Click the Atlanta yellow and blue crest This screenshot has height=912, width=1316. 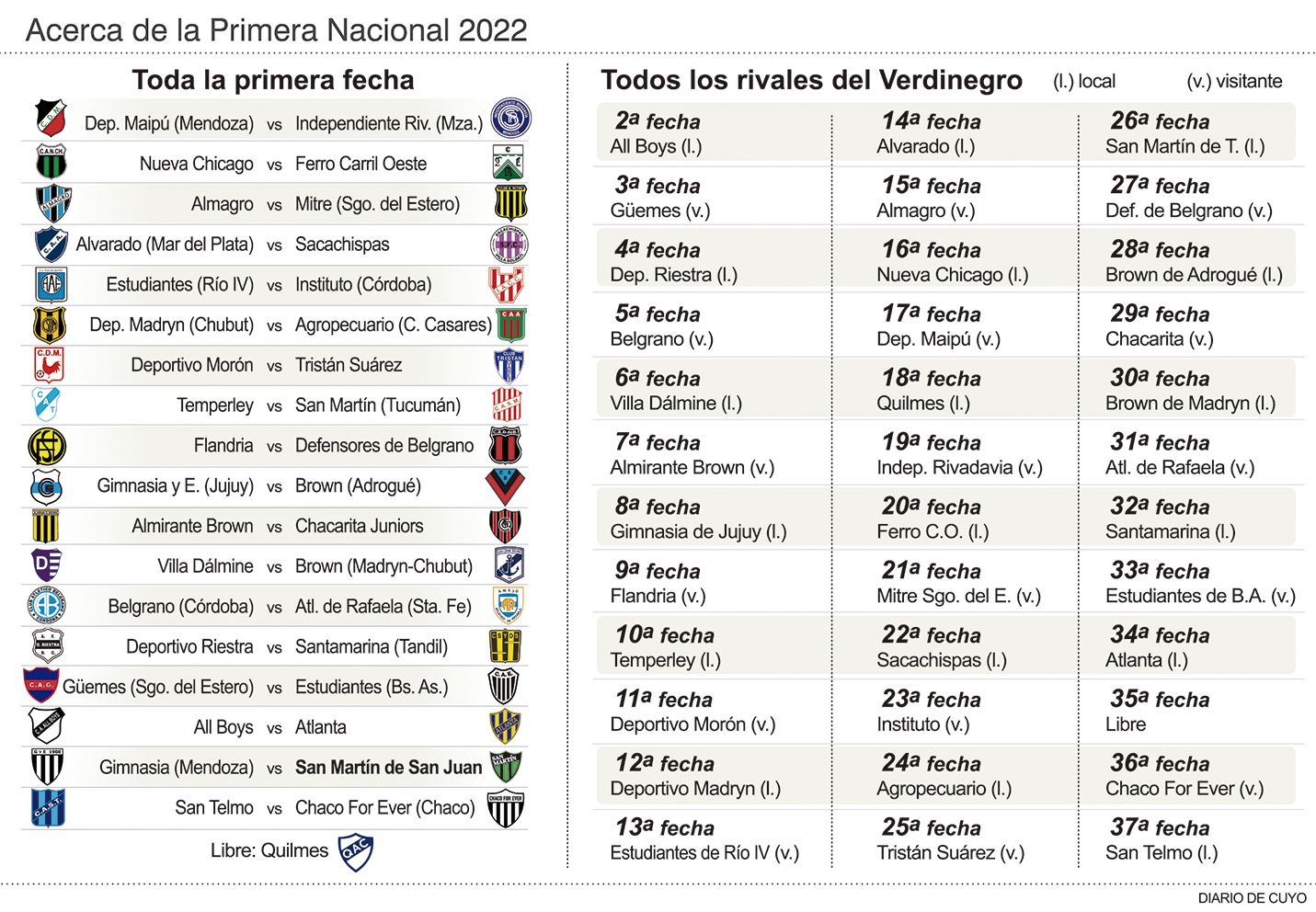pyautogui.click(x=506, y=727)
